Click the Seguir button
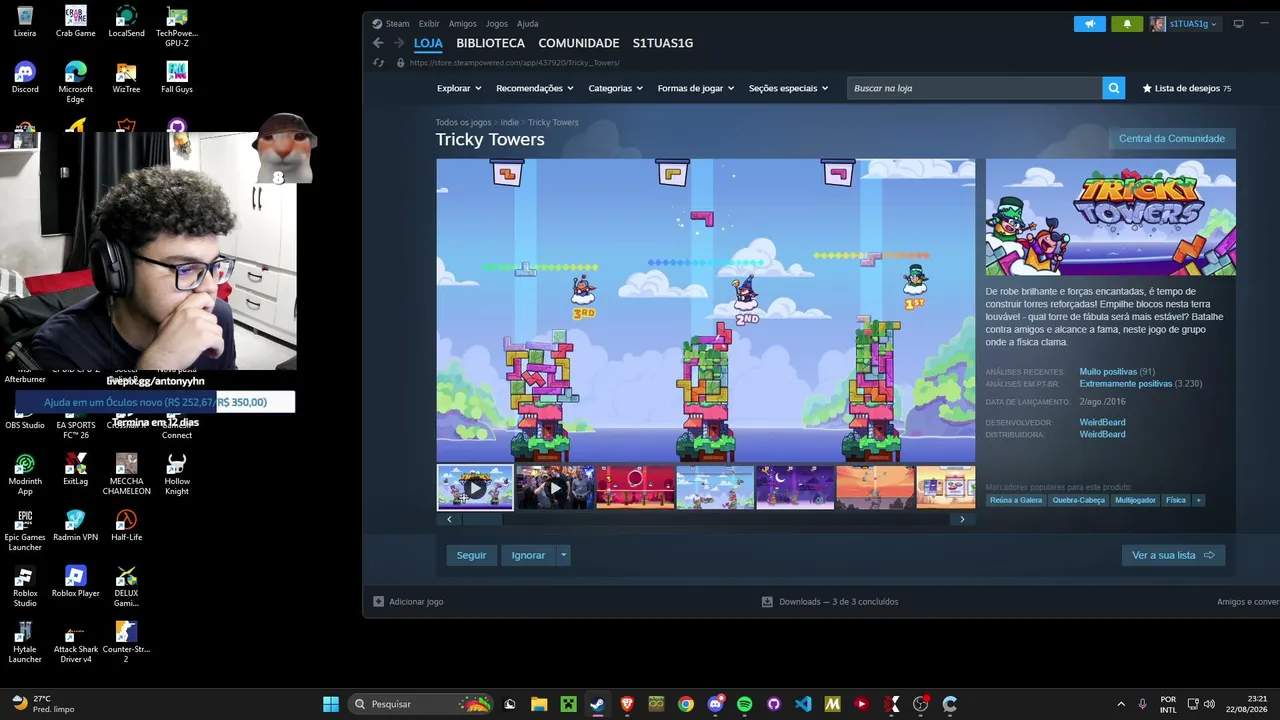This screenshot has height=720, width=1280. [x=471, y=555]
